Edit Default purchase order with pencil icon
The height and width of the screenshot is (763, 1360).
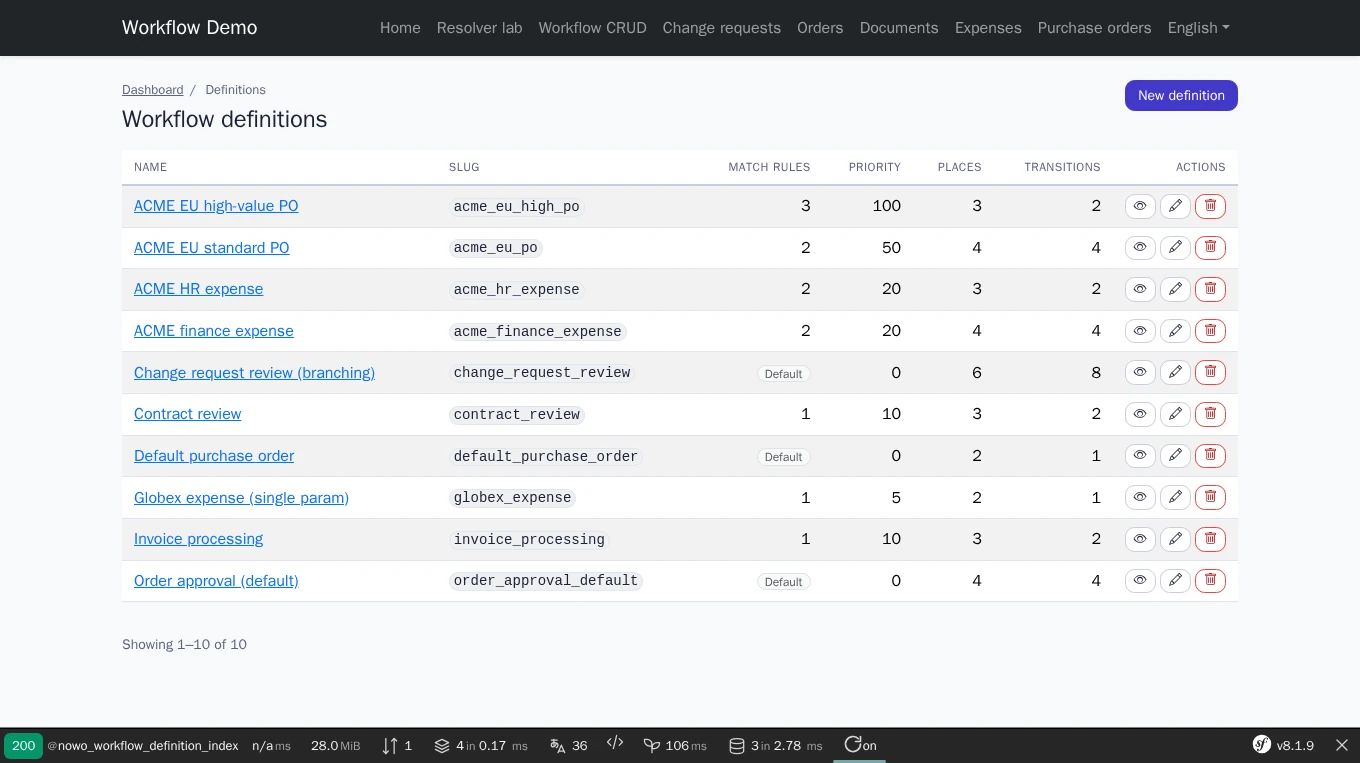click(1175, 456)
